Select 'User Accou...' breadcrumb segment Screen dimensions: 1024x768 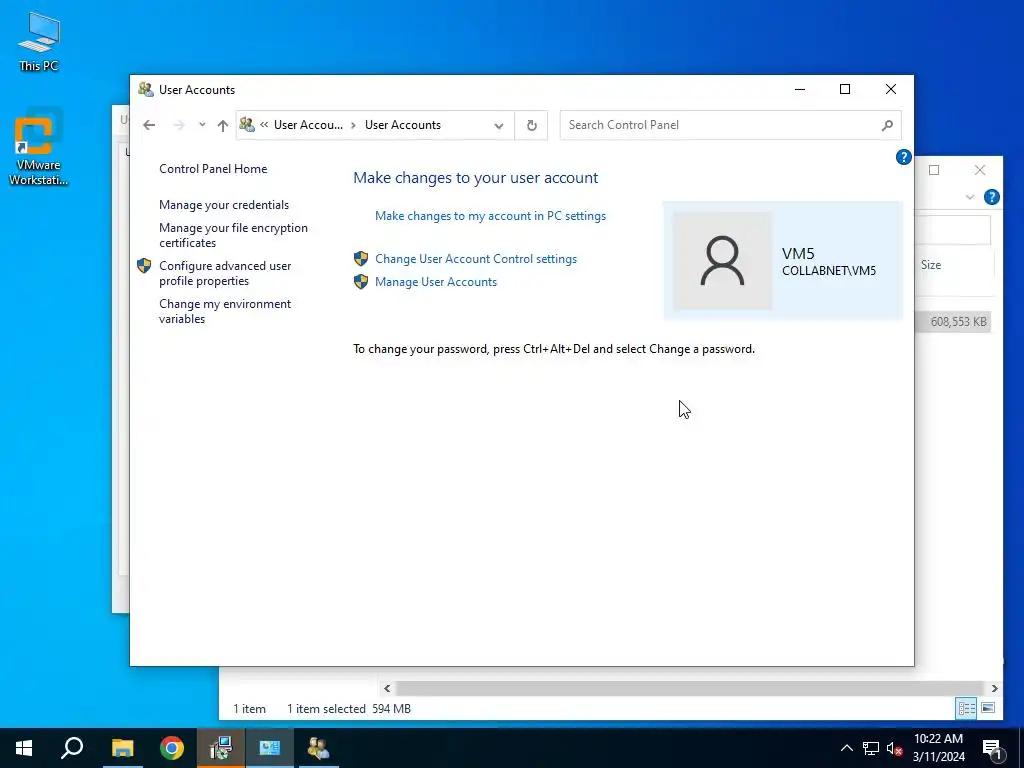pyautogui.click(x=308, y=125)
